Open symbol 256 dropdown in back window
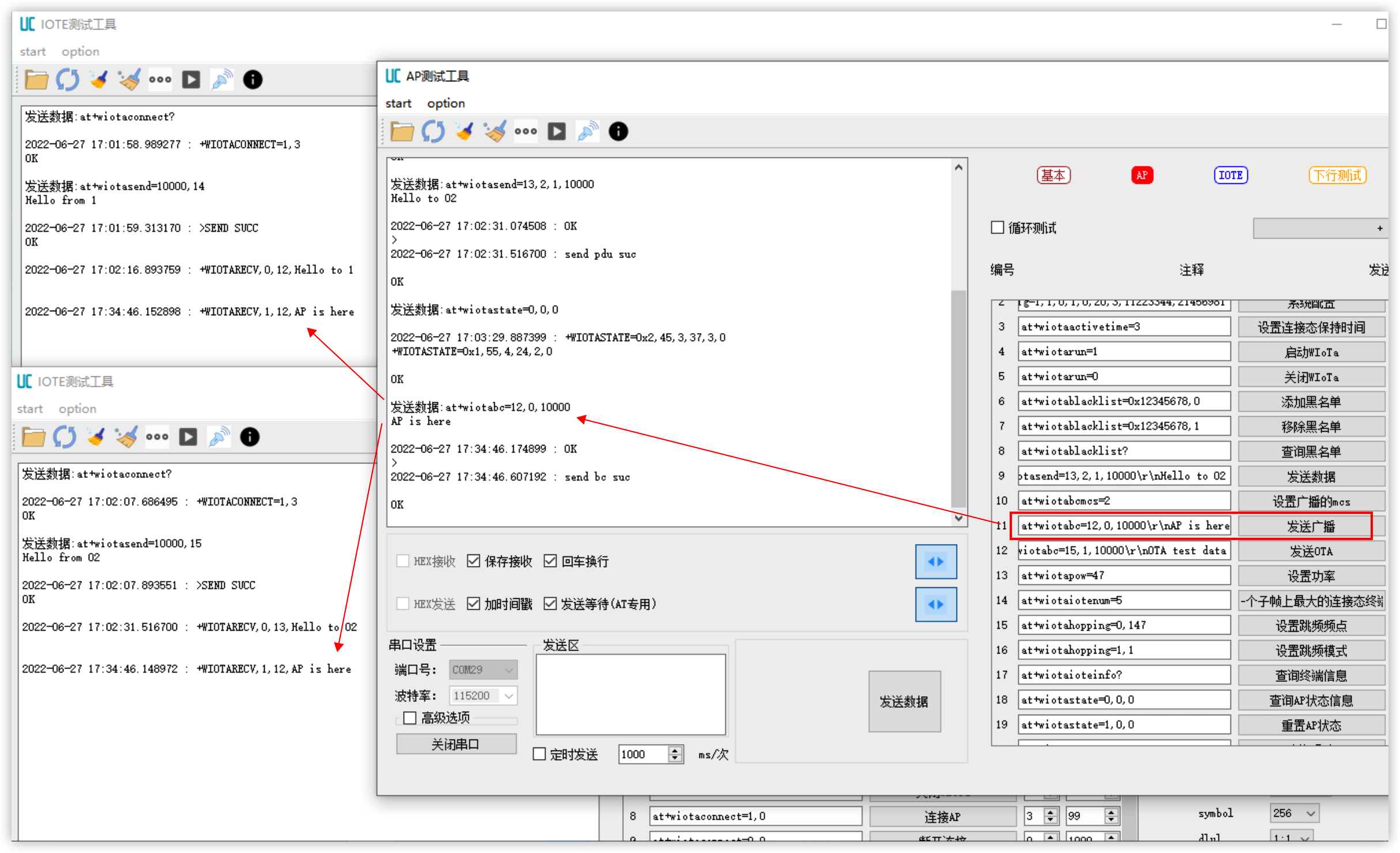Screen dimensions: 1400x853 coord(1294,813)
